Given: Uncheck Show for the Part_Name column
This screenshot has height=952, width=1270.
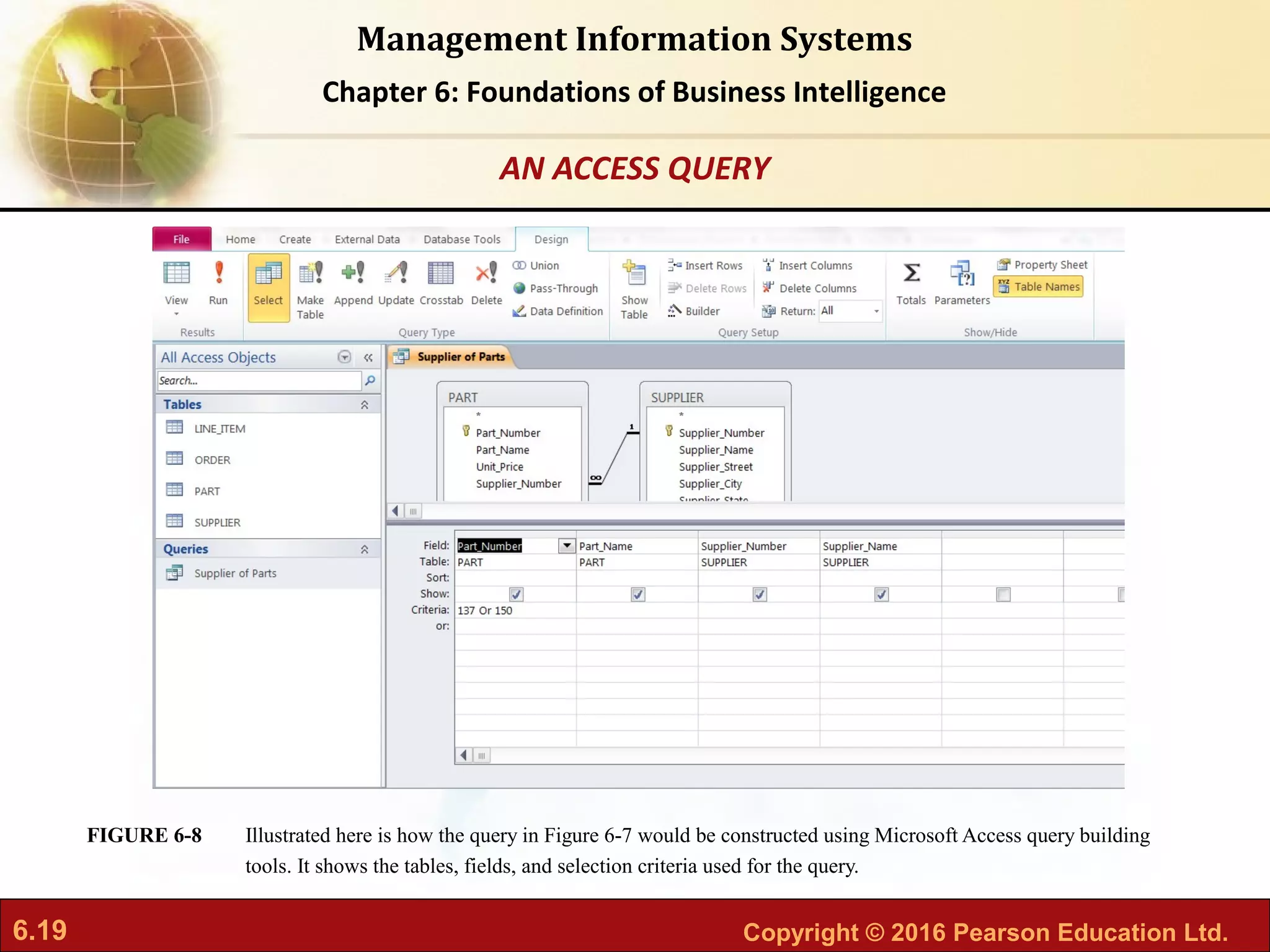Looking at the screenshot, I should point(638,594).
